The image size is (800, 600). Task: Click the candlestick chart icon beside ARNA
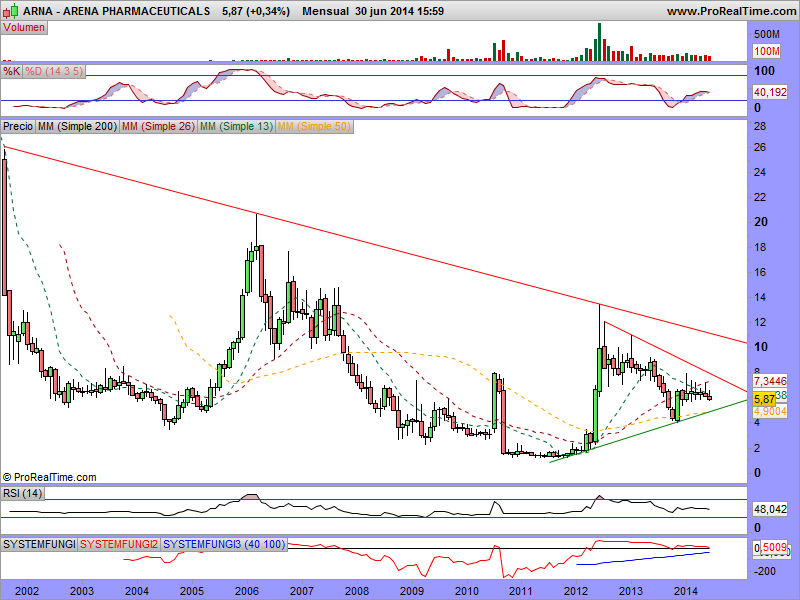click(10, 11)
